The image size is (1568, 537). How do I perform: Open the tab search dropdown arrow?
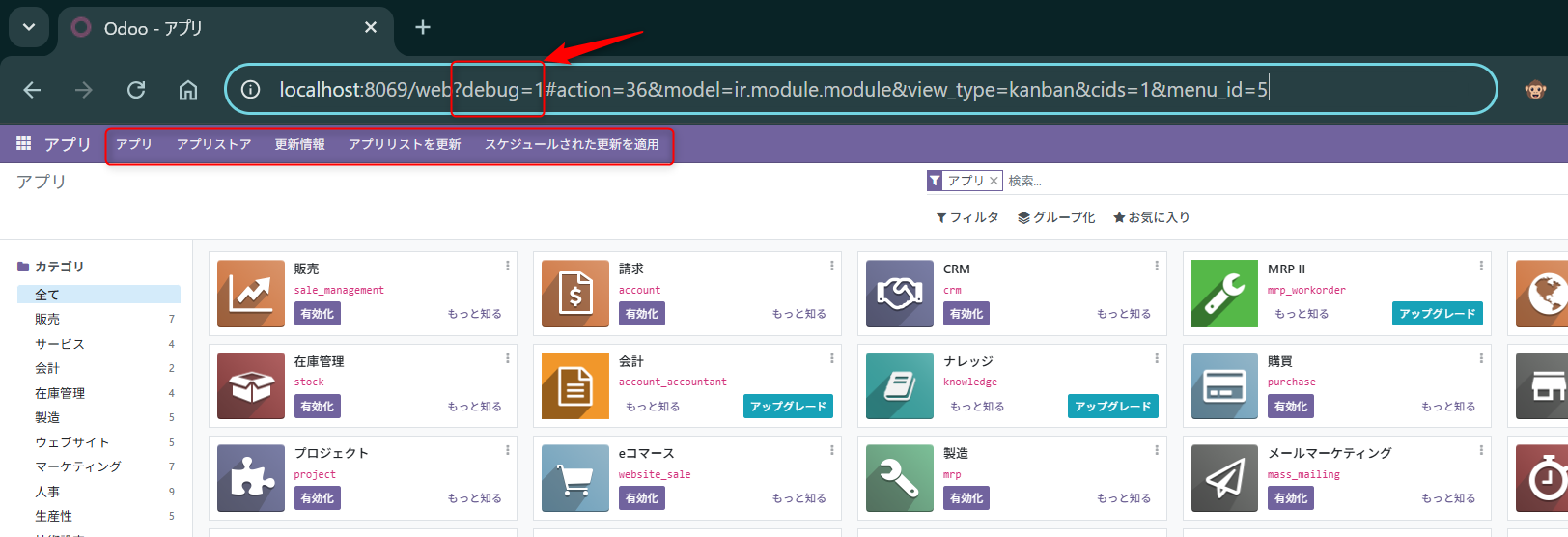29,27
